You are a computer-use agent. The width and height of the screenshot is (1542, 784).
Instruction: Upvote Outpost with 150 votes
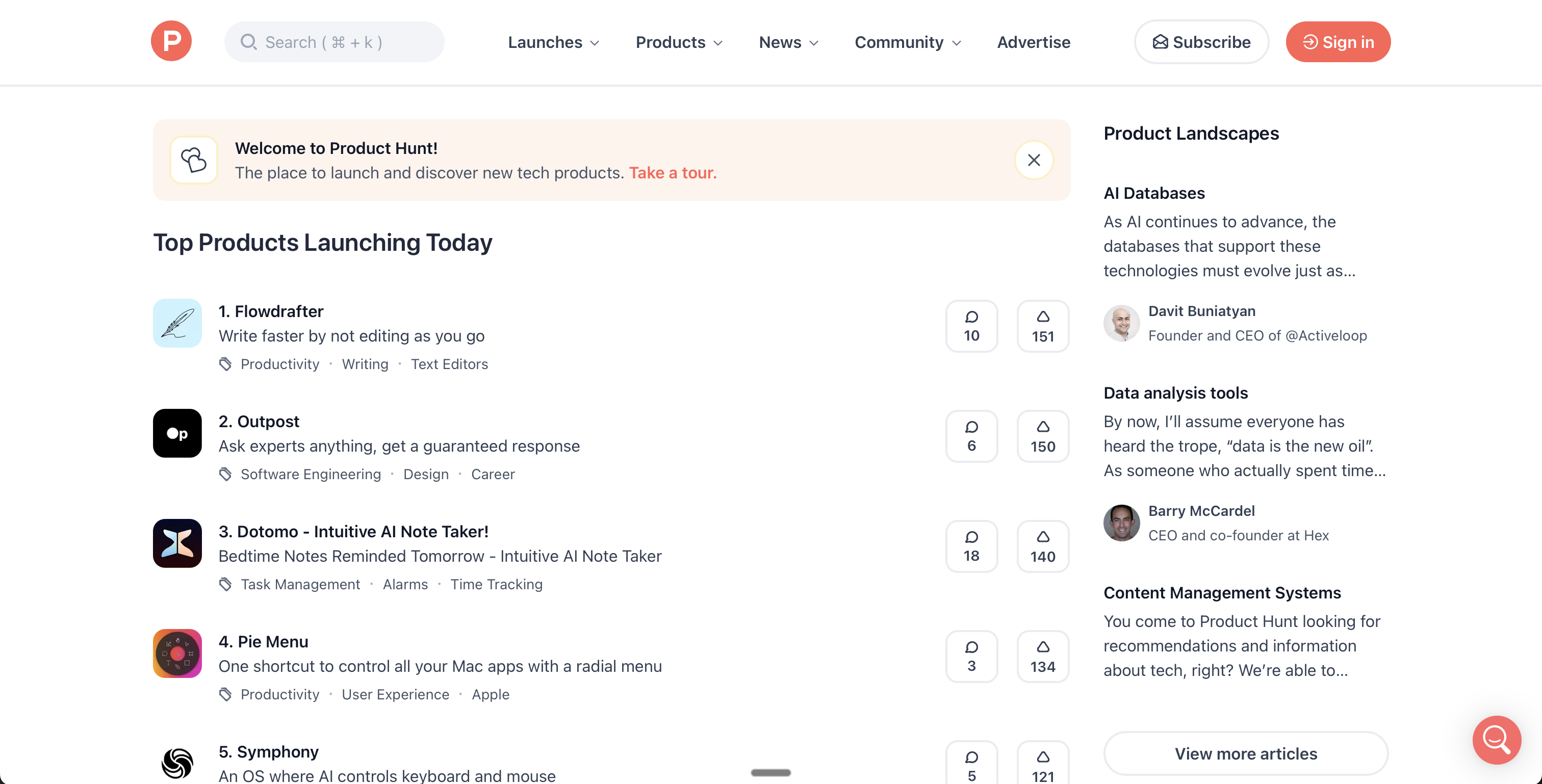pyautogui.click(x=1042, y=436)
